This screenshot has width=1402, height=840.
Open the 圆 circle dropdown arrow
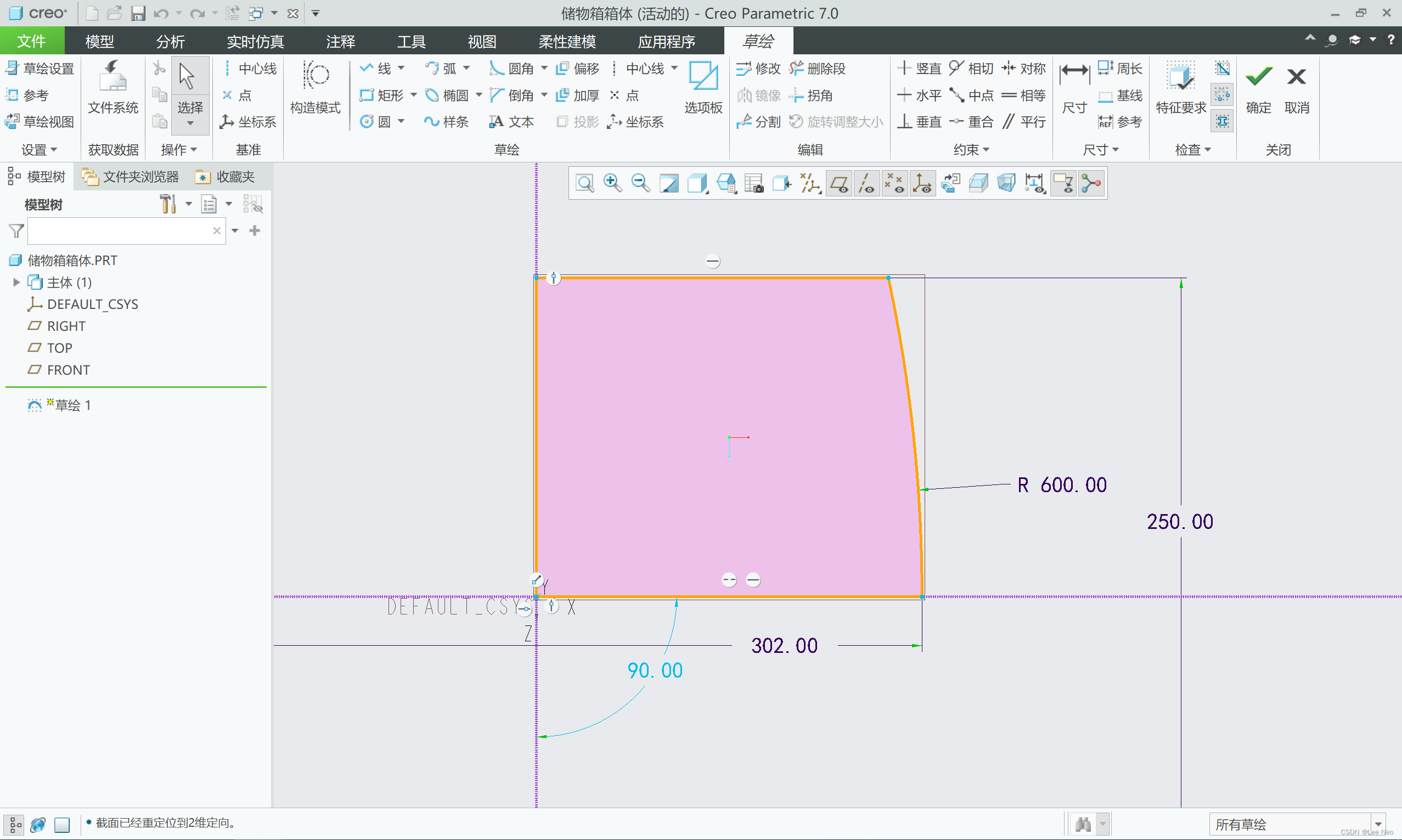coord(401,122)
